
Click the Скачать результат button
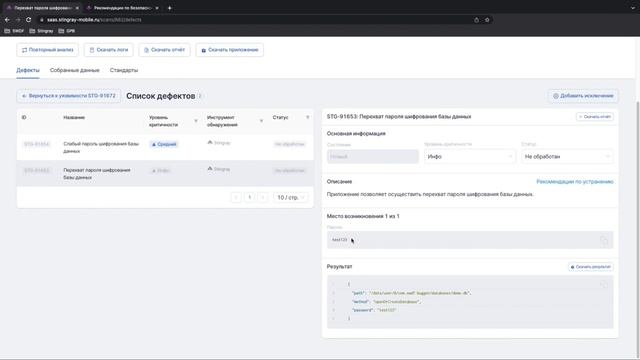pos(591,267)
